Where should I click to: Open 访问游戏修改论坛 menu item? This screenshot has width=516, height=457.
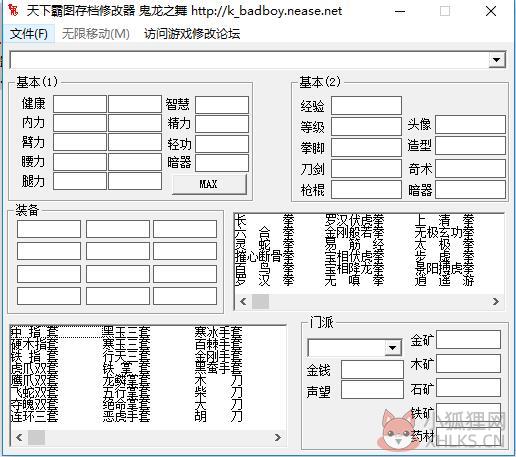tap(192, 34)
